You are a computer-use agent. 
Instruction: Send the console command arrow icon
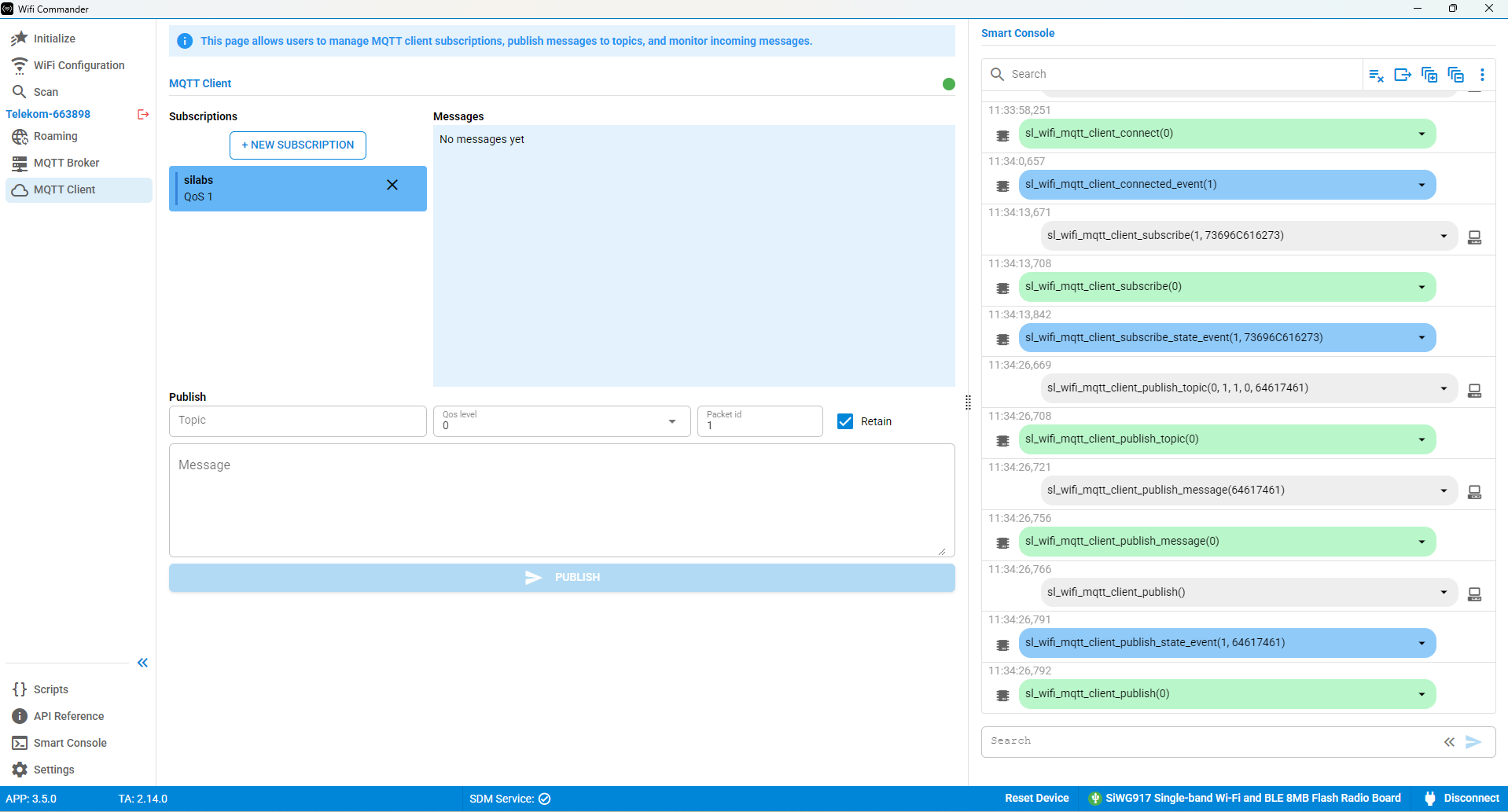pos(1473,742)
